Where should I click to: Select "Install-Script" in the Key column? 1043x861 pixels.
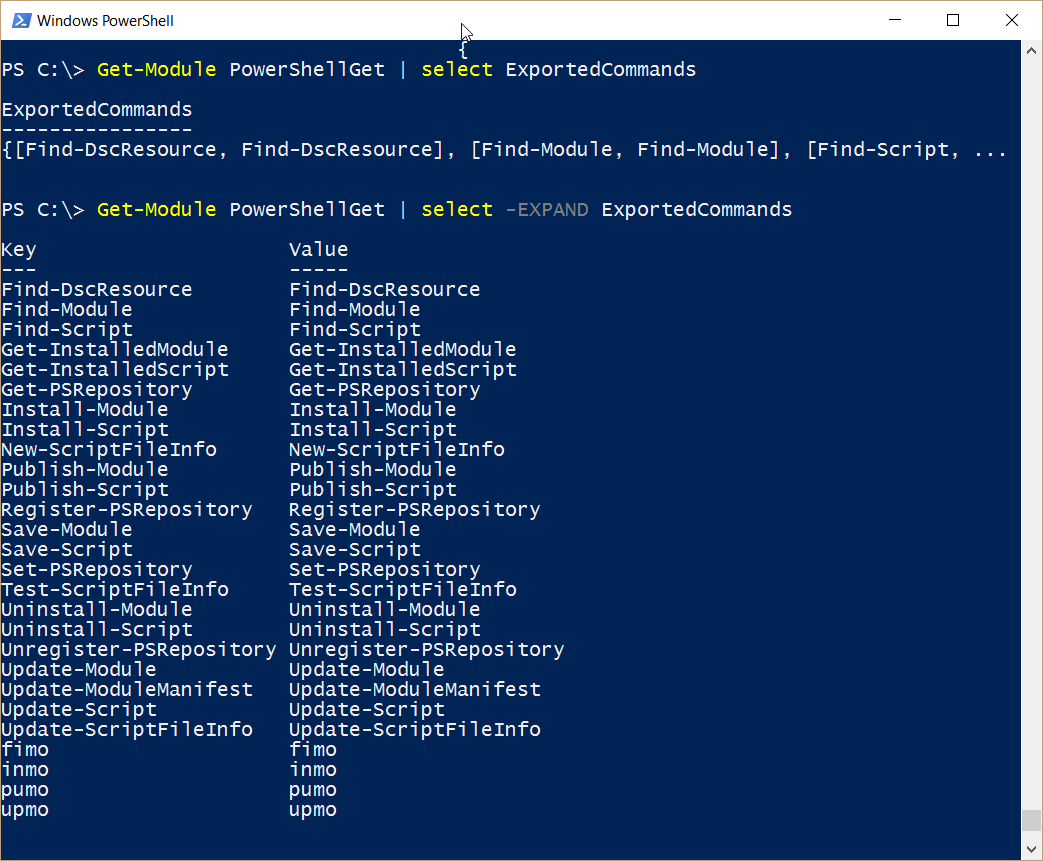pos(84,430)
